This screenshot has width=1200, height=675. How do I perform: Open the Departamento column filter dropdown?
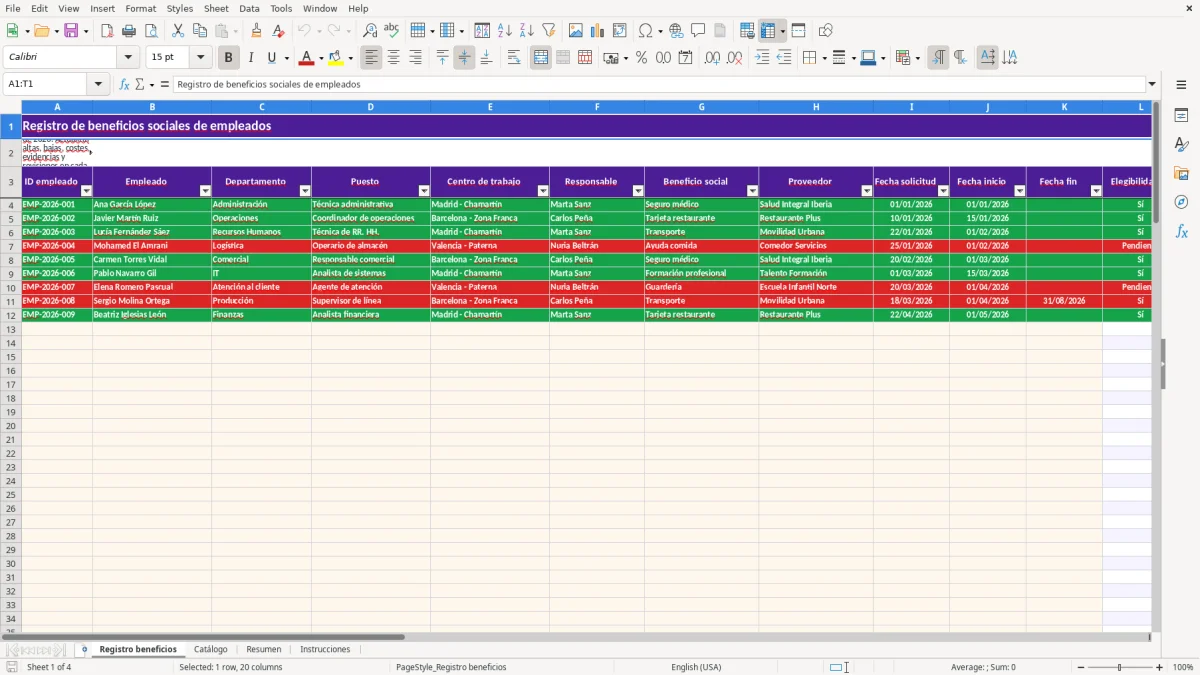pyautogui.click(x=305, y=191)
